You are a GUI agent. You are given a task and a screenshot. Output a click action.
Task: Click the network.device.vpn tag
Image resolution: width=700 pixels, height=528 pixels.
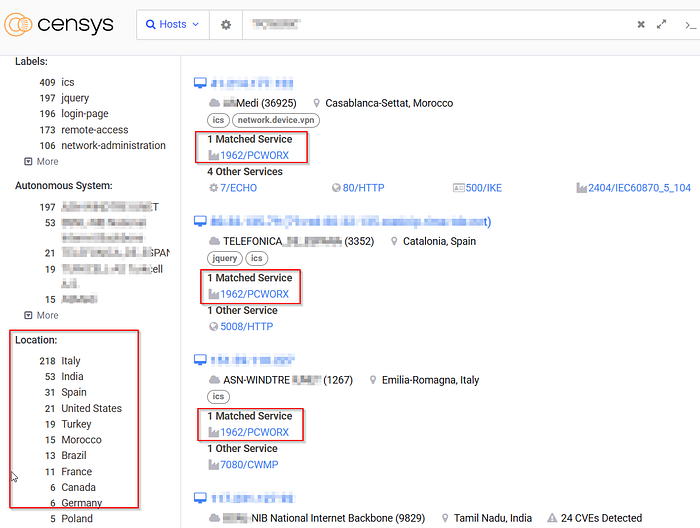[276, 120]
